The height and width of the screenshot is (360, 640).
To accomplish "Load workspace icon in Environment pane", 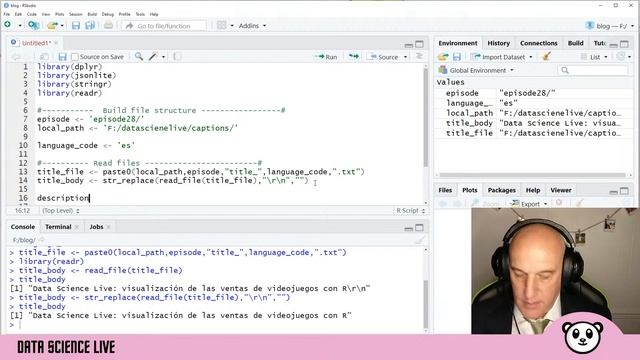I will [443, 57].
